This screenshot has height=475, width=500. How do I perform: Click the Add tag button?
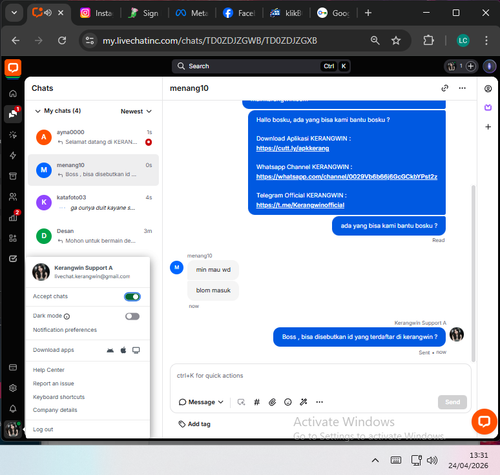coord(194,424)
